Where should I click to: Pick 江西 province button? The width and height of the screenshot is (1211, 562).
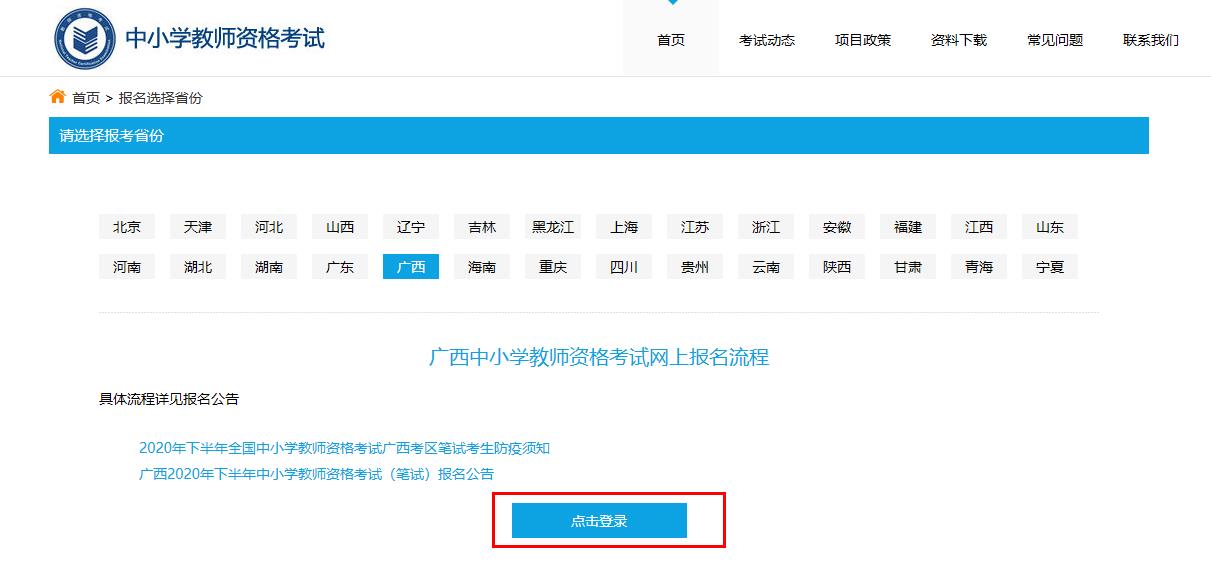[979, 227]
